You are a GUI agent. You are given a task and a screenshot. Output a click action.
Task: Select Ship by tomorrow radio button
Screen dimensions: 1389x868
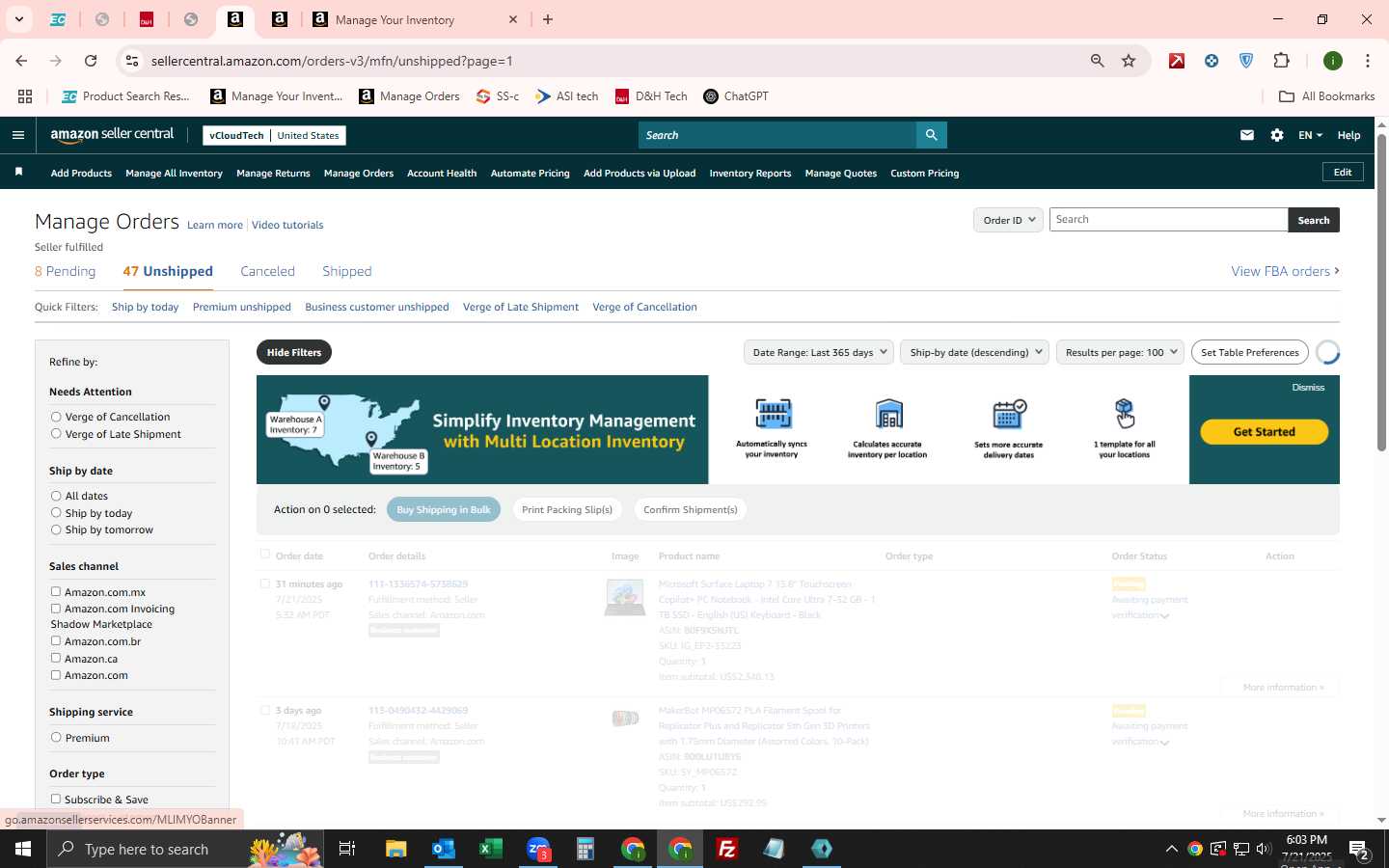coord(56,529)
